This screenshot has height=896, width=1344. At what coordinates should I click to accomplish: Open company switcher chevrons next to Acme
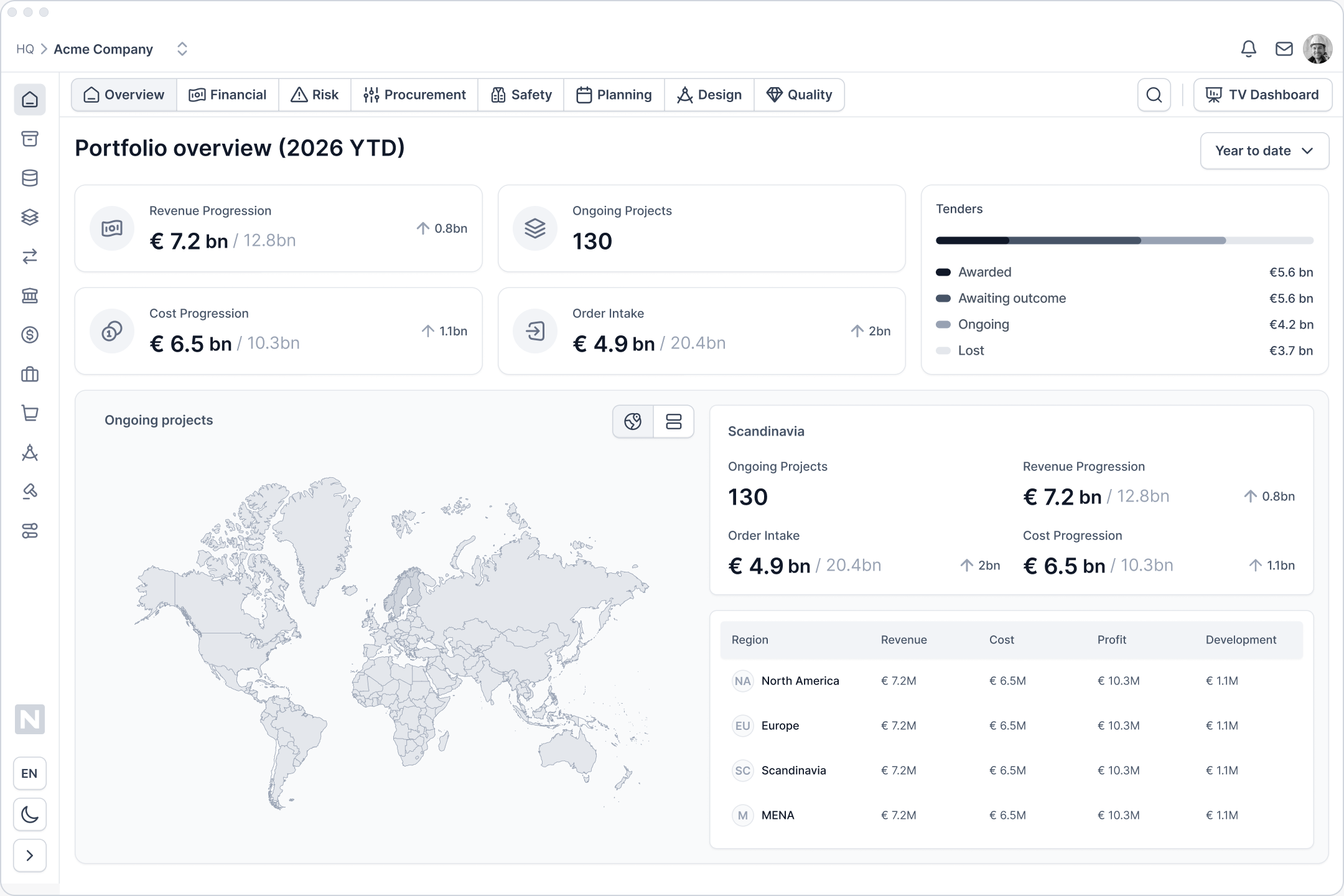[x=182, y=49]
